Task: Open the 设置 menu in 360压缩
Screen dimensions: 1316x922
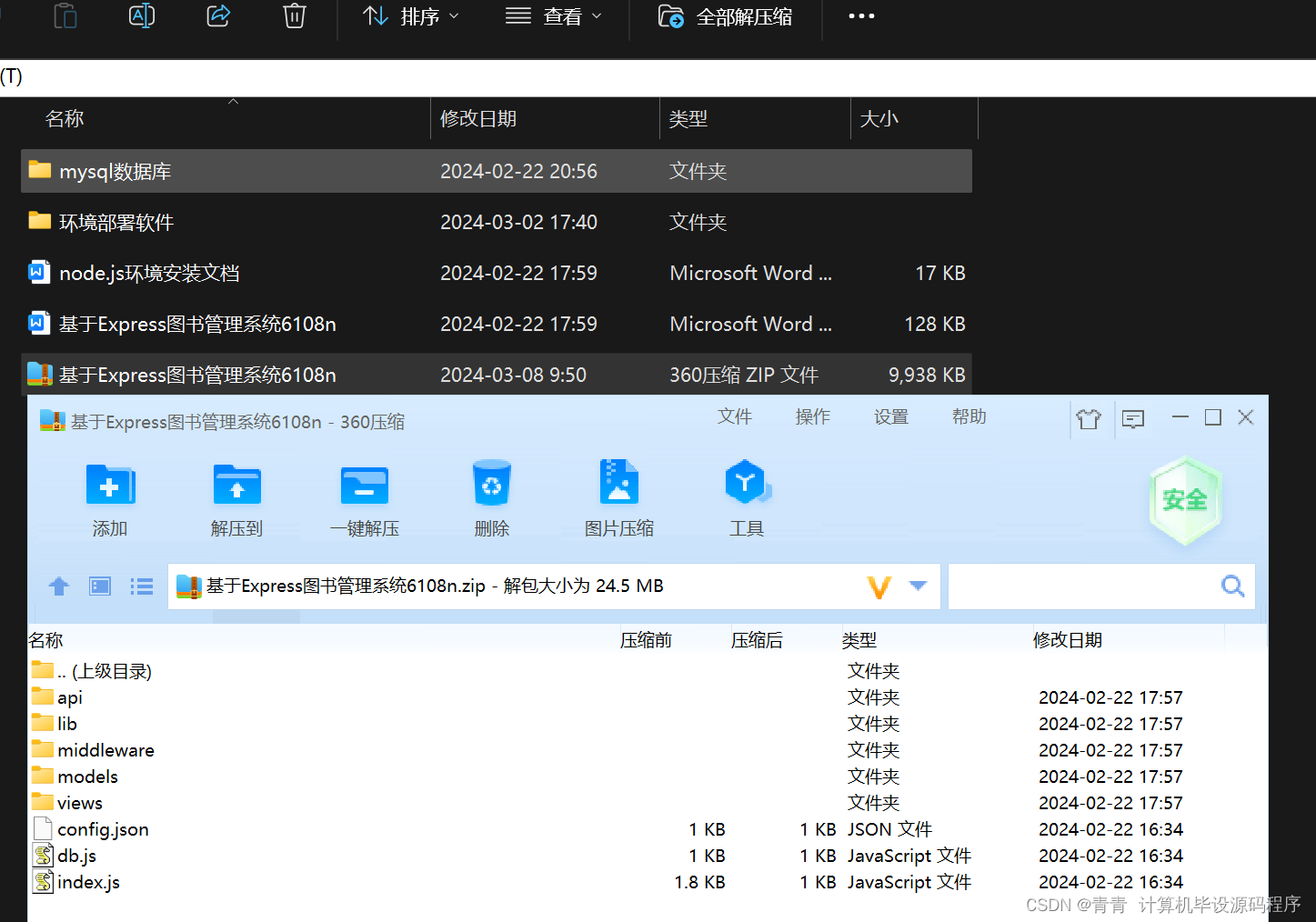Action: point(890,416)
